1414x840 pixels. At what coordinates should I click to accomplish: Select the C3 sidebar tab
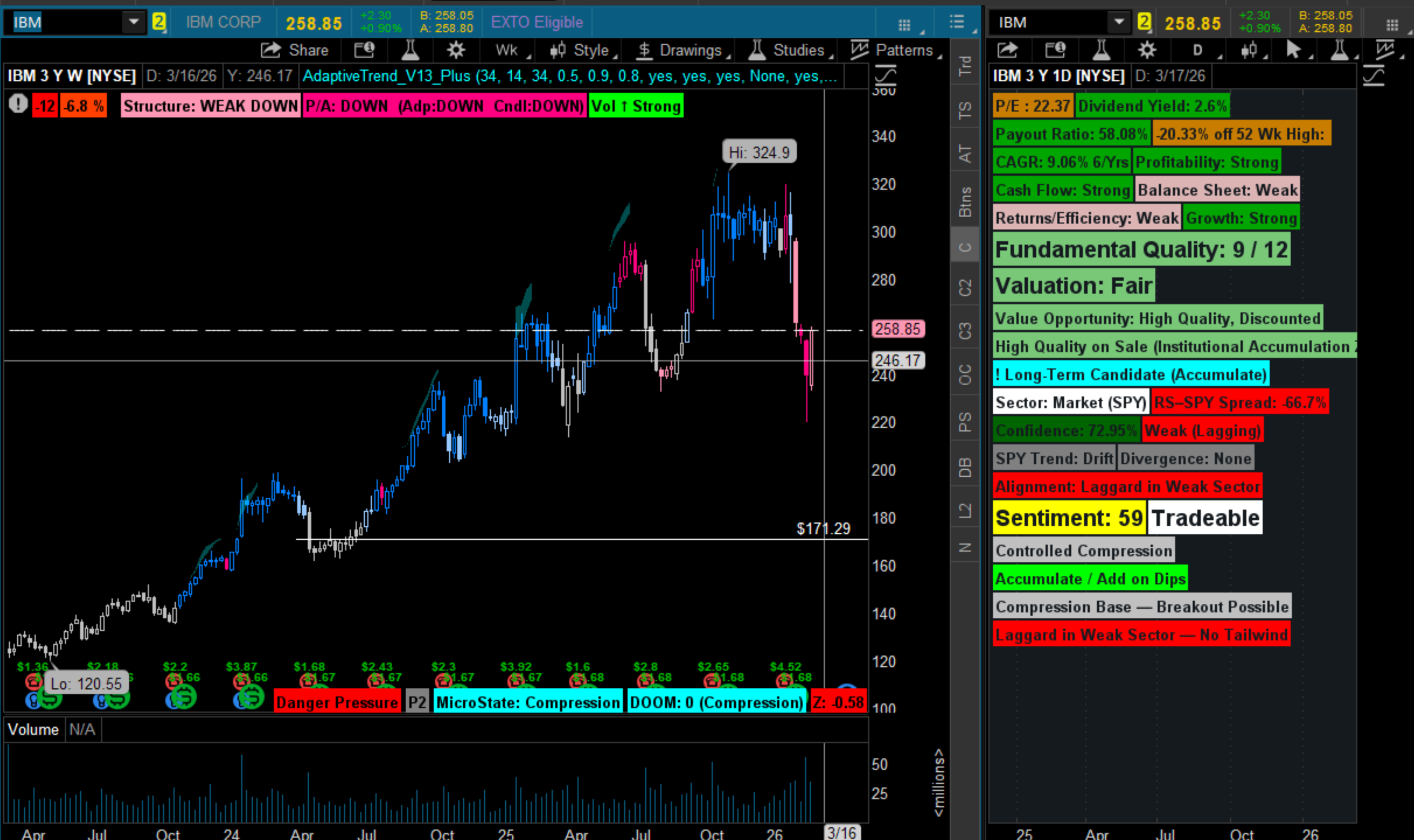(x=965, y=331)
